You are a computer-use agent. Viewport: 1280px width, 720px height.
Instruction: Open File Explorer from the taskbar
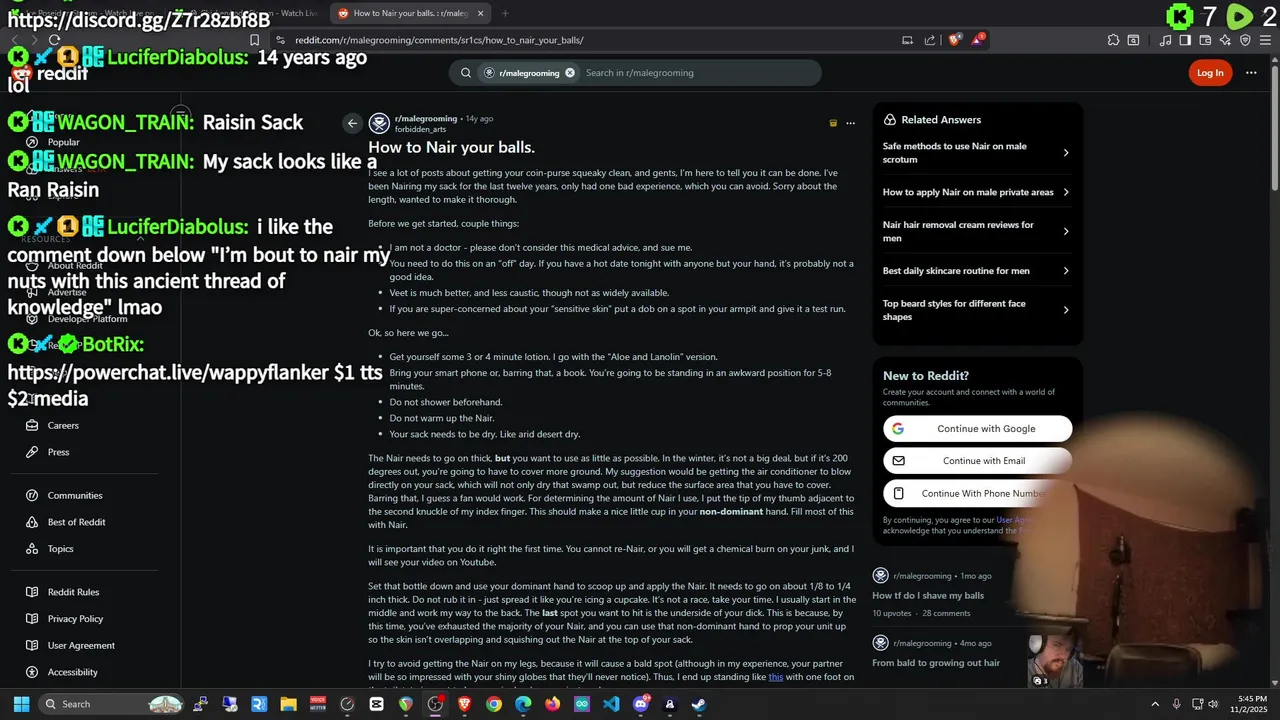tap(288, 704)
